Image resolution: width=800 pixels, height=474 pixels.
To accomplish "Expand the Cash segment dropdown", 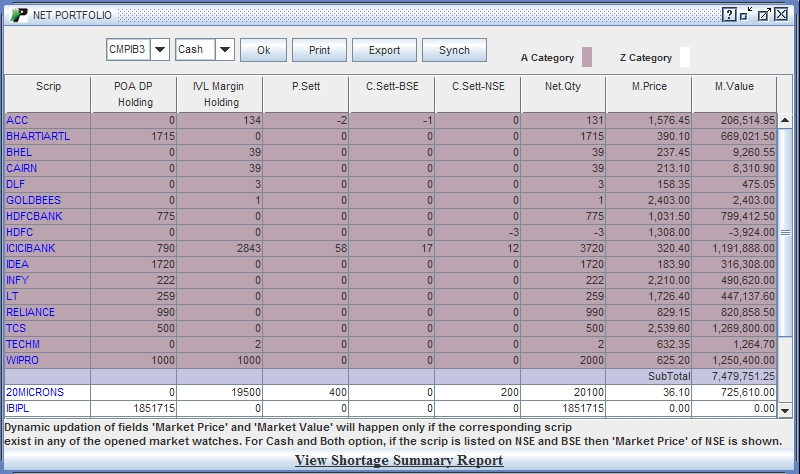I will coord(225,50).
